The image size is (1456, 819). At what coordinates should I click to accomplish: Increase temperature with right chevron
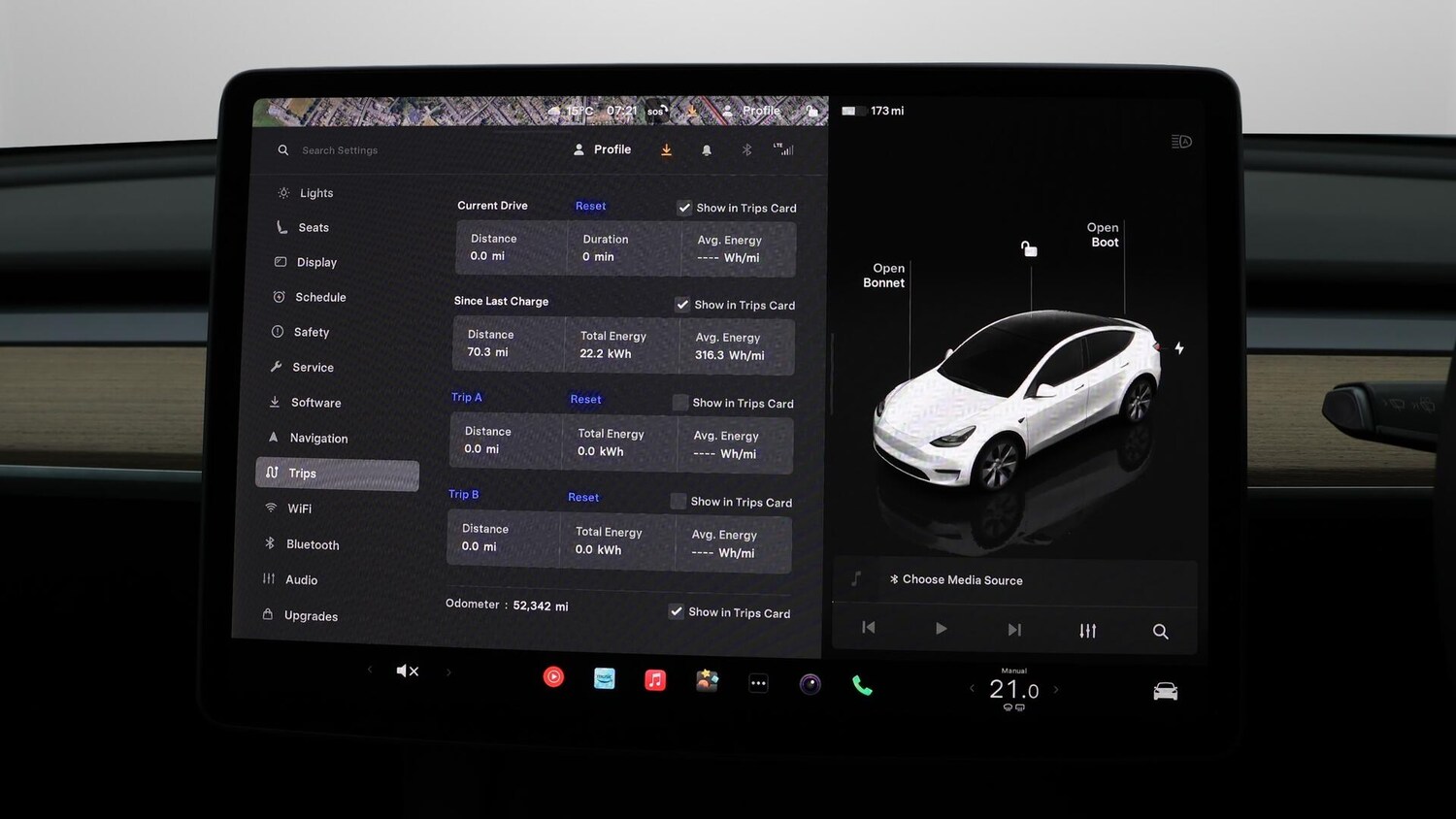1056,690
